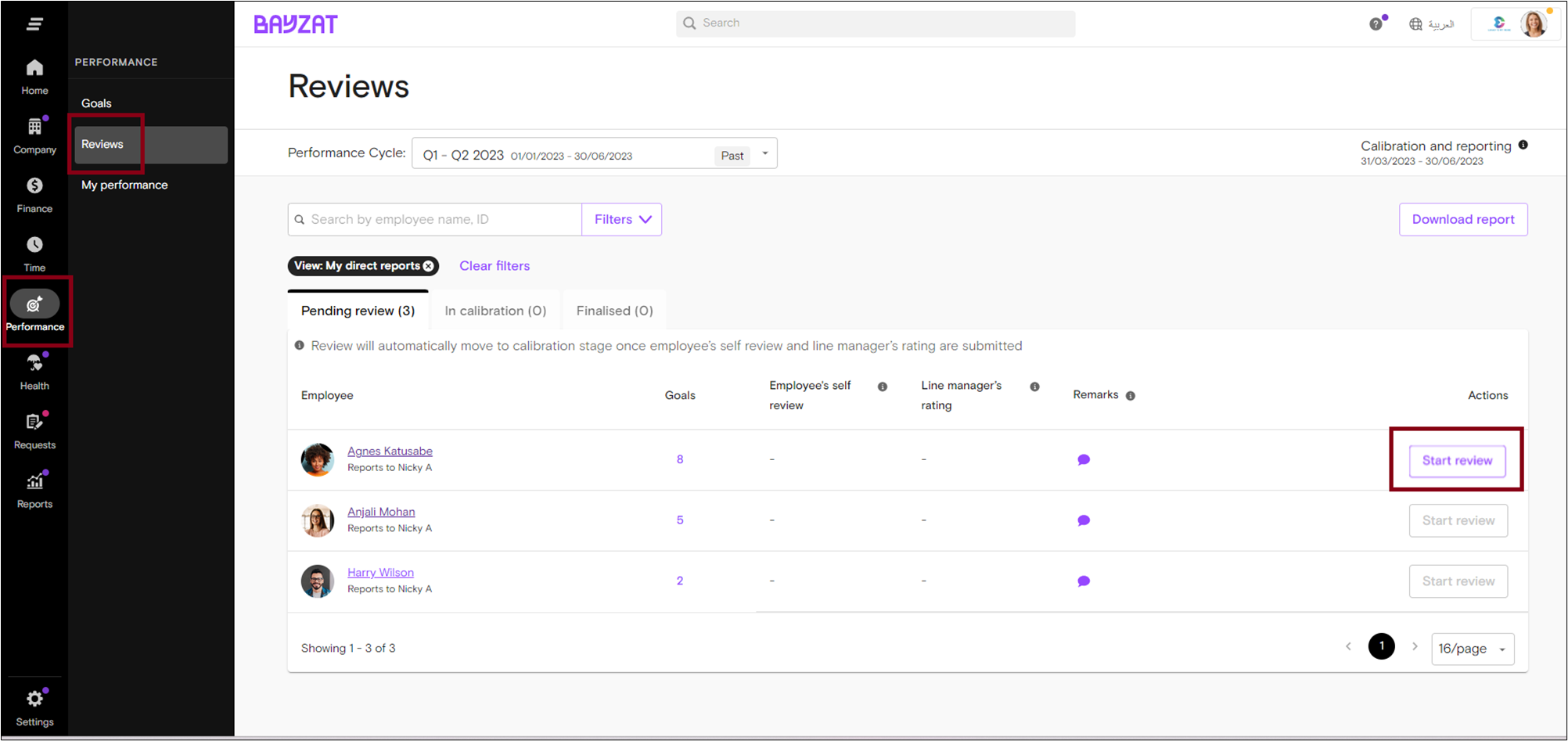Click the help question mark icon
This screenshot has width=1568, height=741.
(x=1376, y=24)
